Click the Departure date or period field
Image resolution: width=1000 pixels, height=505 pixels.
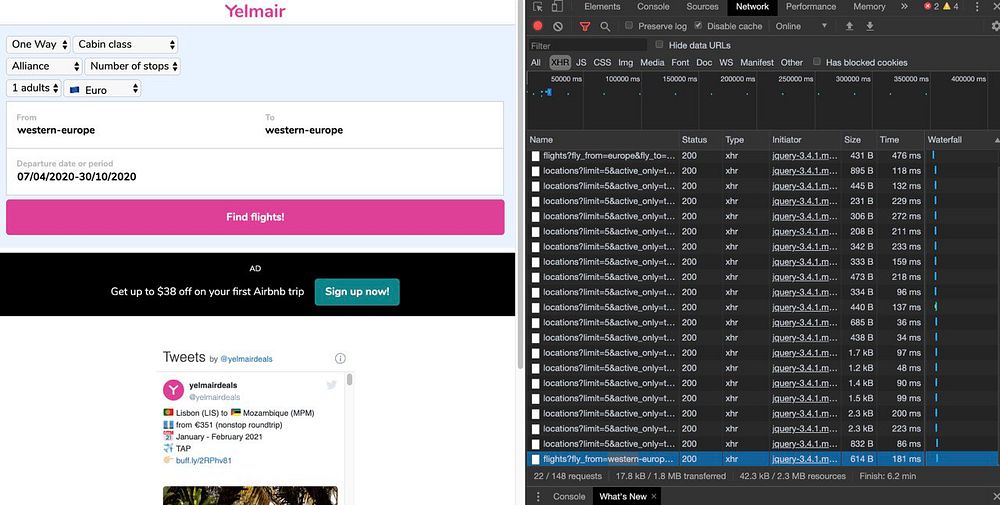pos(255,172)
